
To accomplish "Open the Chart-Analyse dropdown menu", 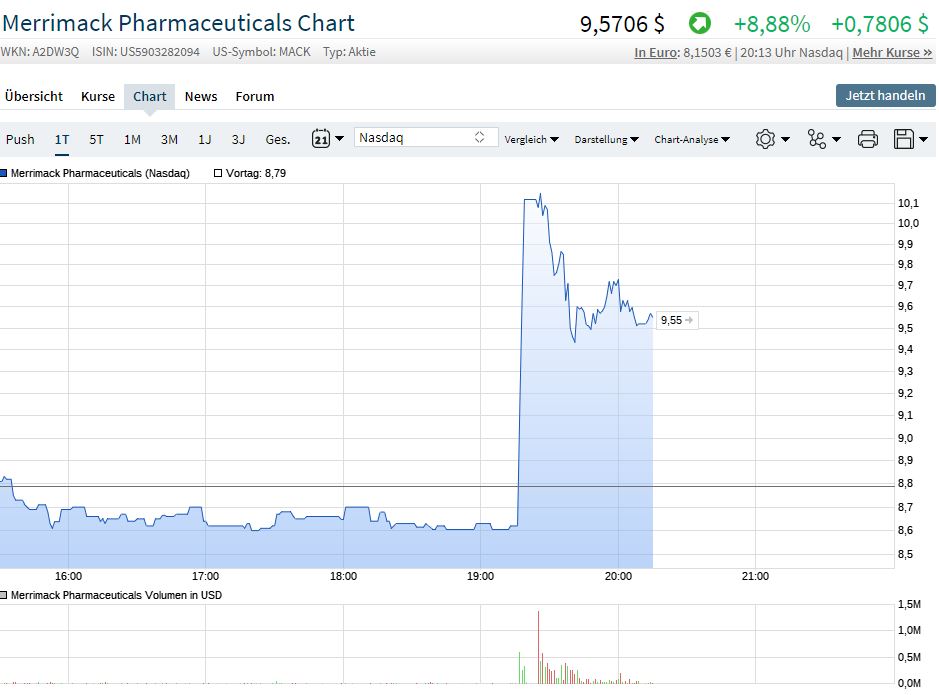I will [692, 139].
